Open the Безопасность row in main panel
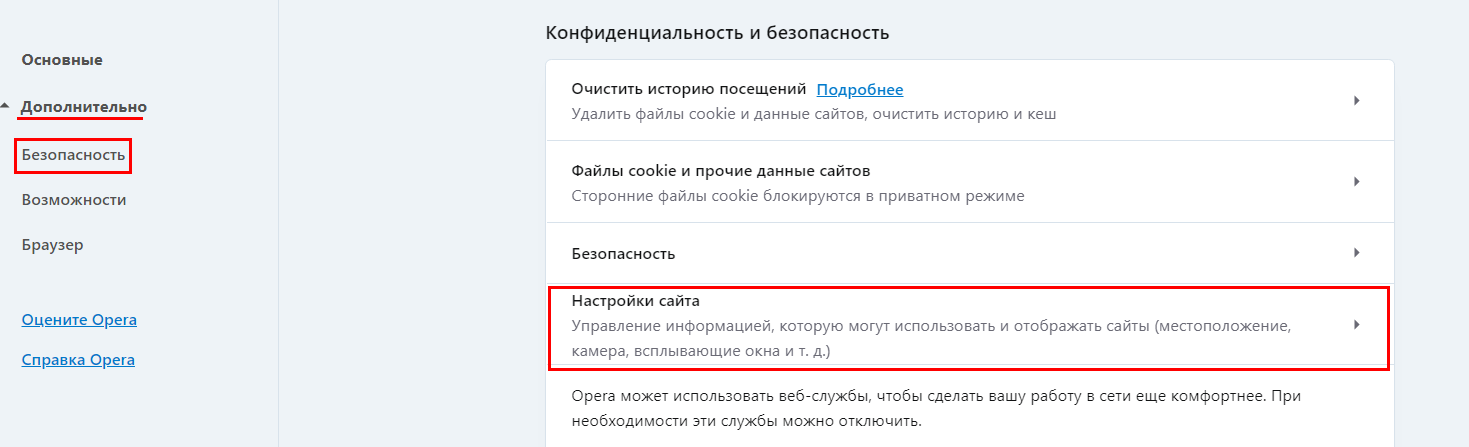Viewport: 1469px width, 447px height. (623, 254)
